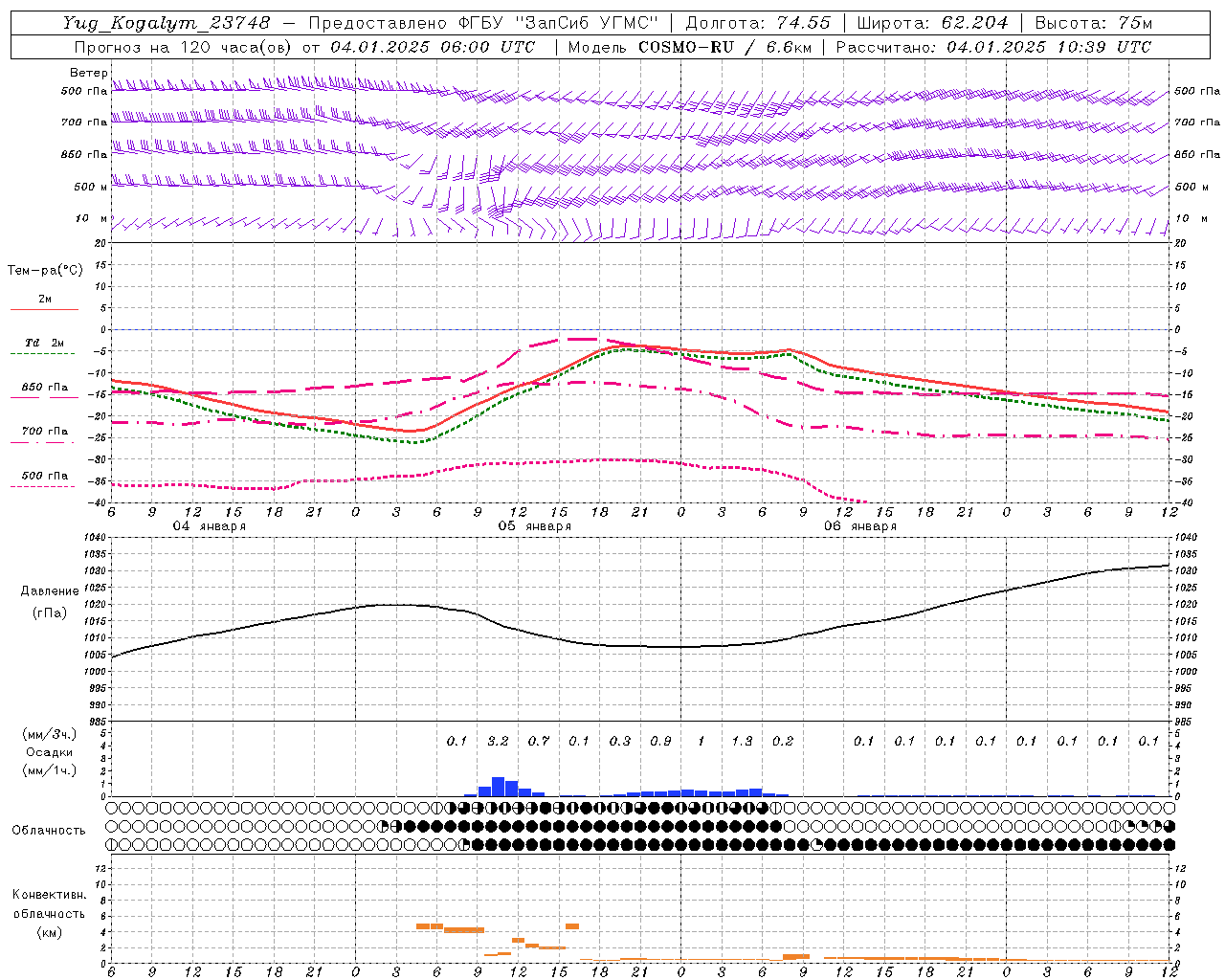
Task: Click the Осадки panel label
Action: click(50, 752)
